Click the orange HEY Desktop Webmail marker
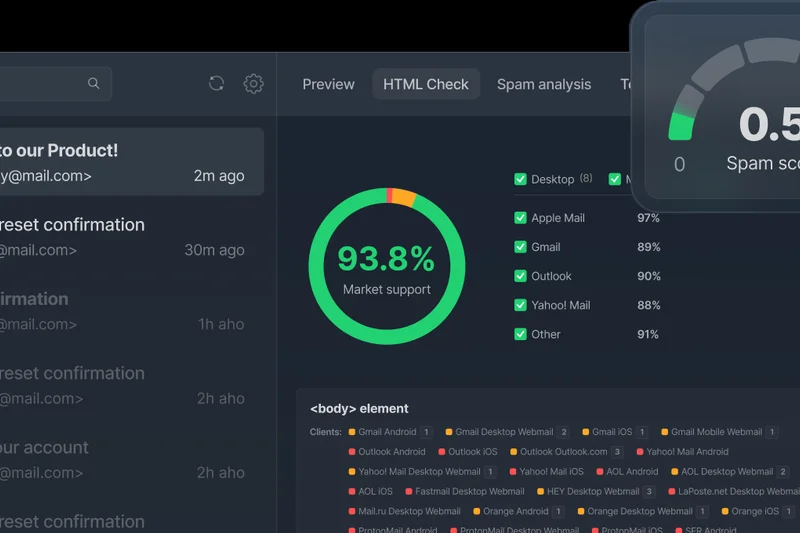Image resolution: width=800 pixels, height=533 pixels. [540, 492]
